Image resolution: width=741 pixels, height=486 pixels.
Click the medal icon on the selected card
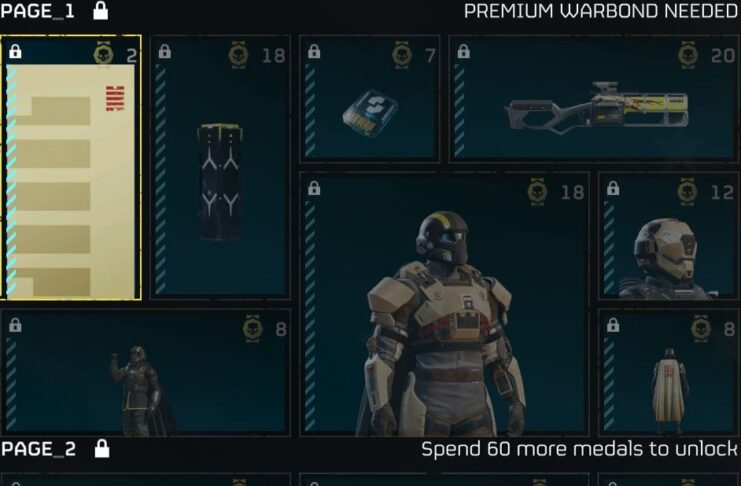pyautogui.click(x=103, y=54)
